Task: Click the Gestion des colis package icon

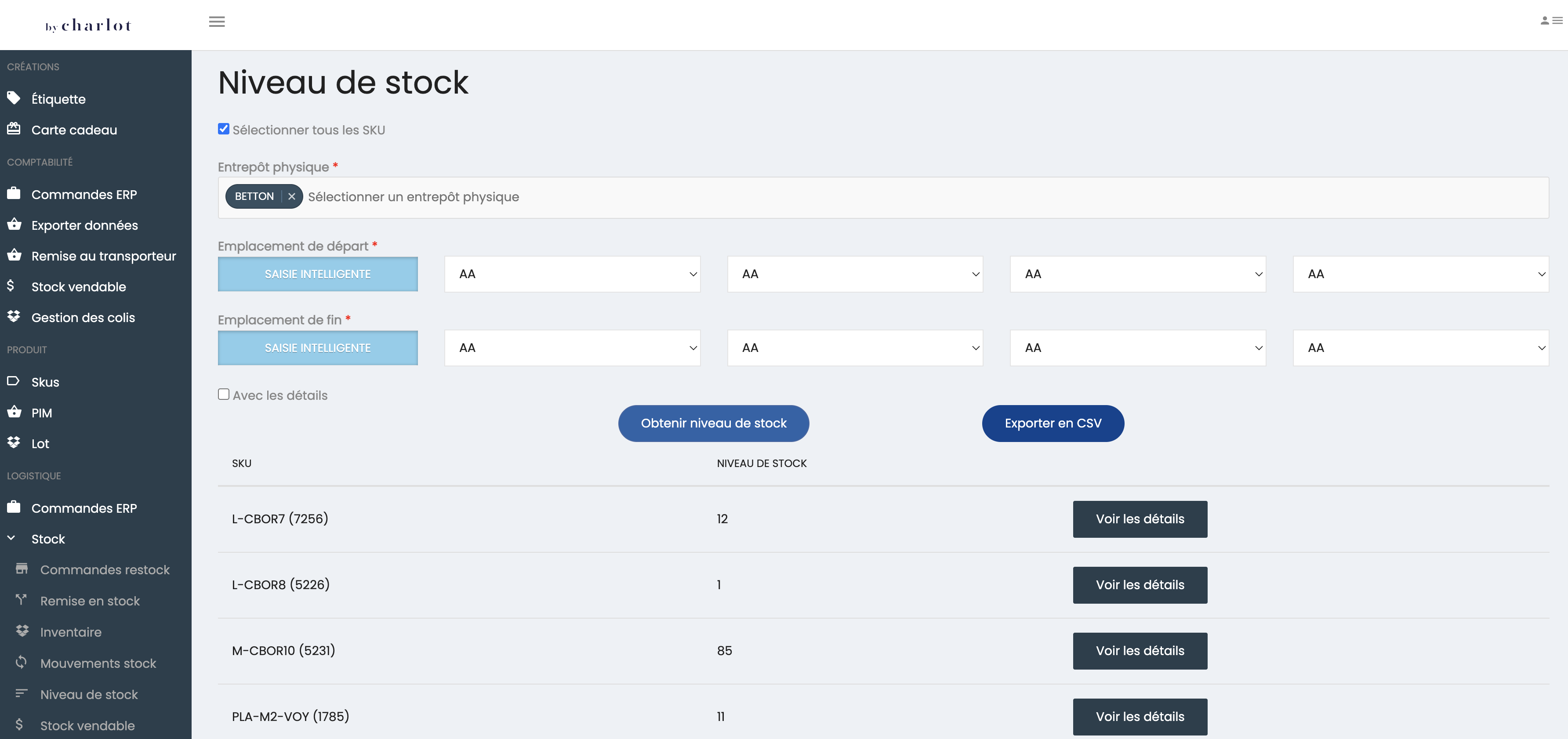Action: (x=14, y=316)
